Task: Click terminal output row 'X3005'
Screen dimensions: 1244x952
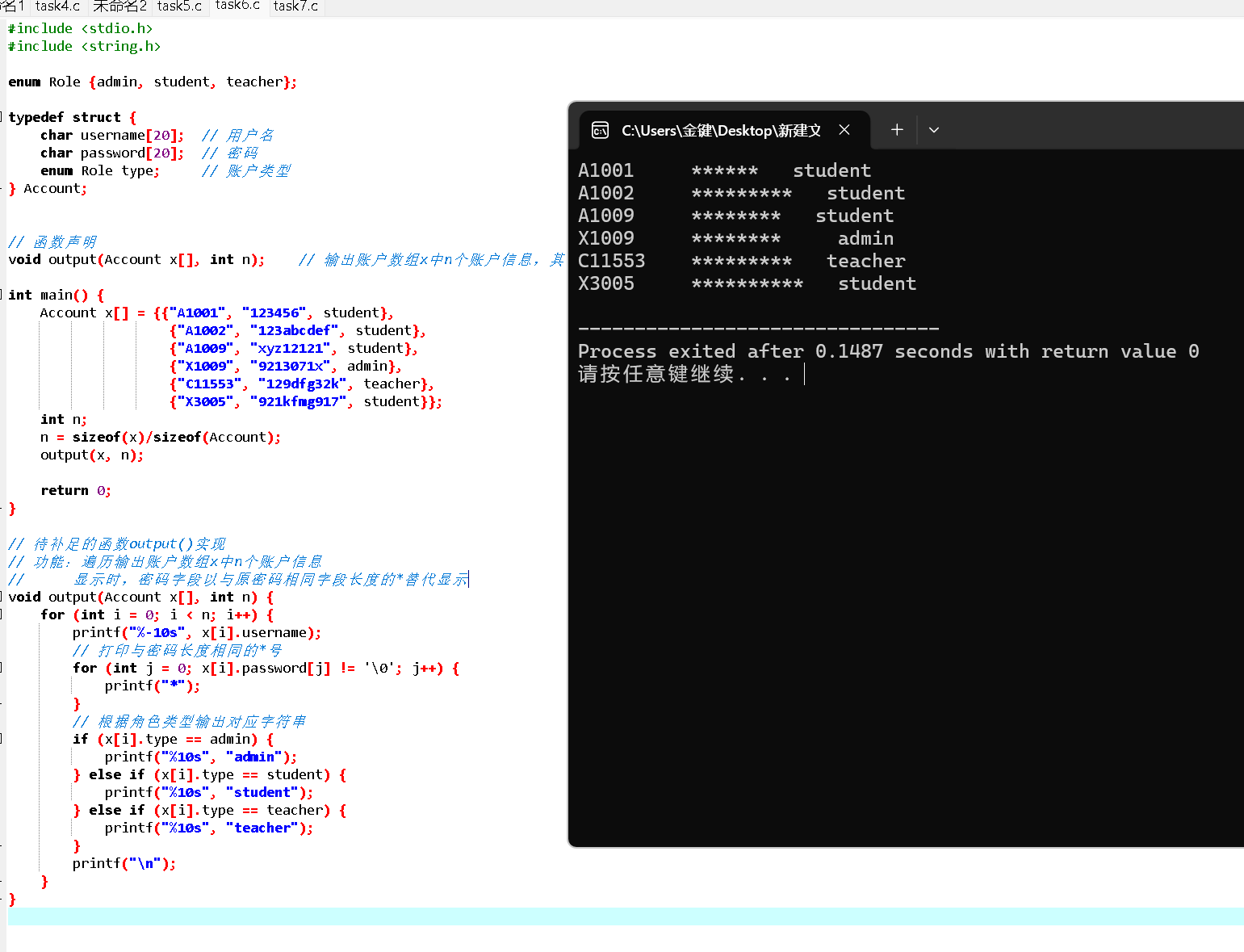Action: click(x=748, y=283)
